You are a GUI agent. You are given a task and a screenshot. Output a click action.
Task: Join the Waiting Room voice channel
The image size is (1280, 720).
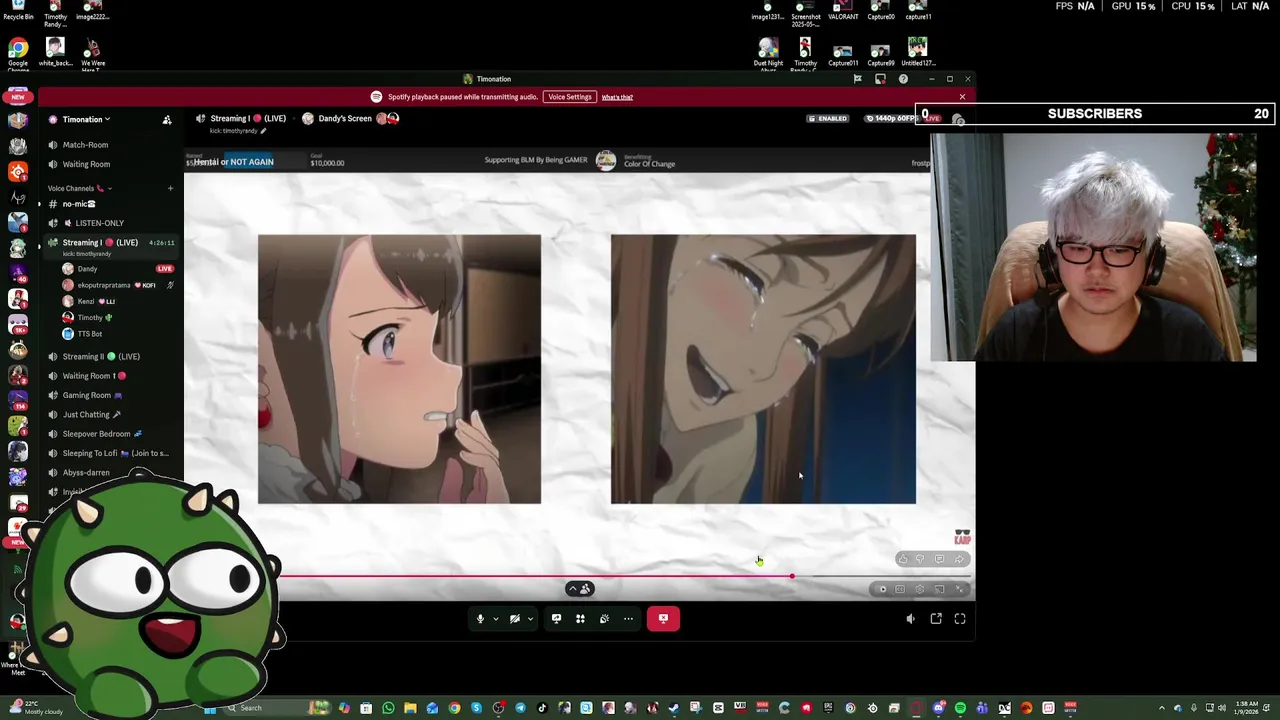click(86, 164)
